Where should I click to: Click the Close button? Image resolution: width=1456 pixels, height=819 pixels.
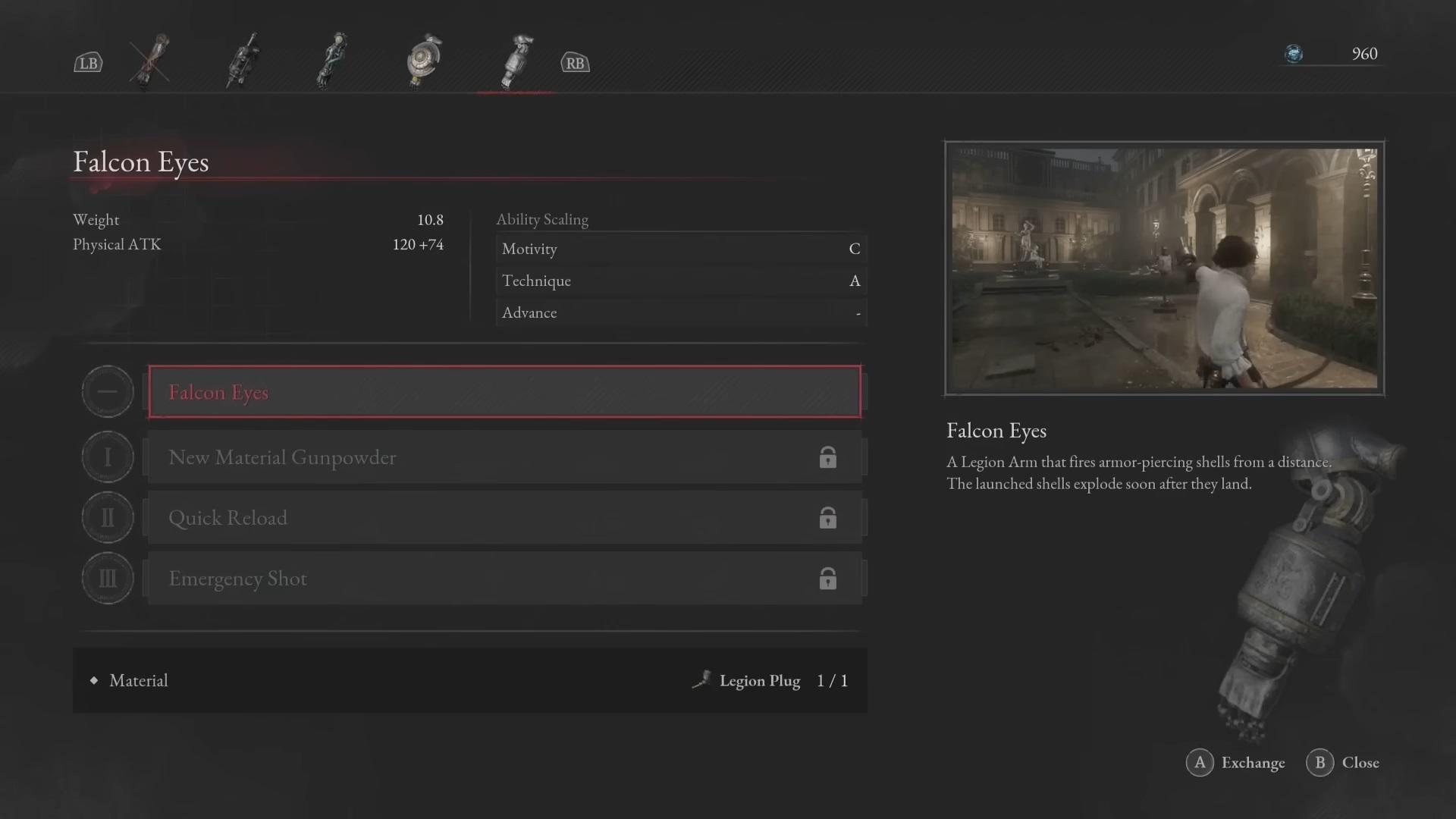pyautogui.click(x=1343, y=763)
